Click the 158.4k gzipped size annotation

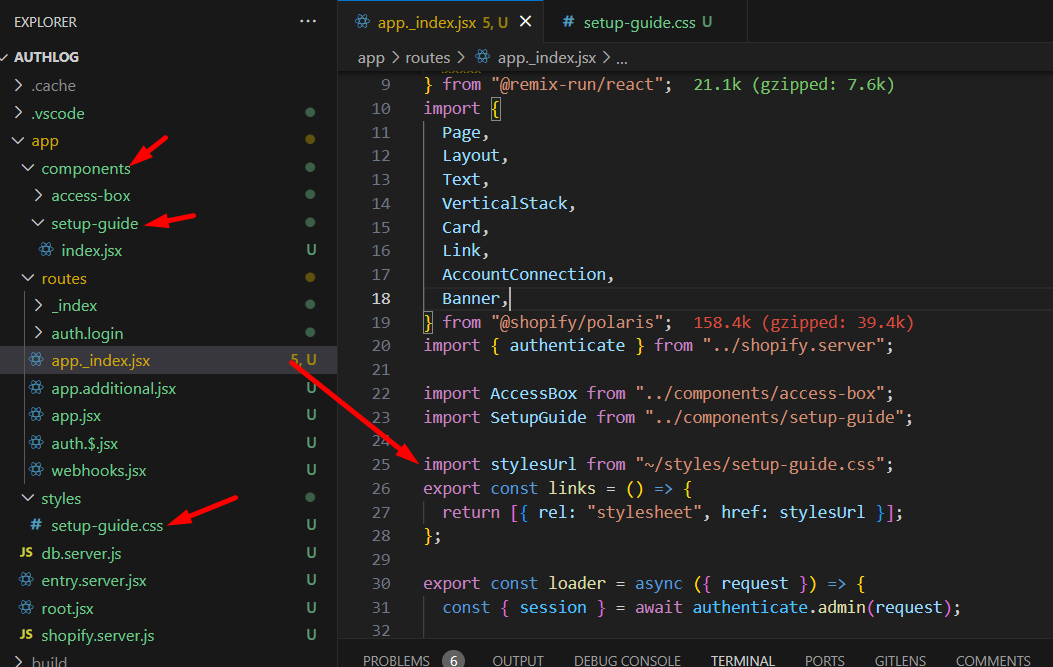[x=803, y=322]
